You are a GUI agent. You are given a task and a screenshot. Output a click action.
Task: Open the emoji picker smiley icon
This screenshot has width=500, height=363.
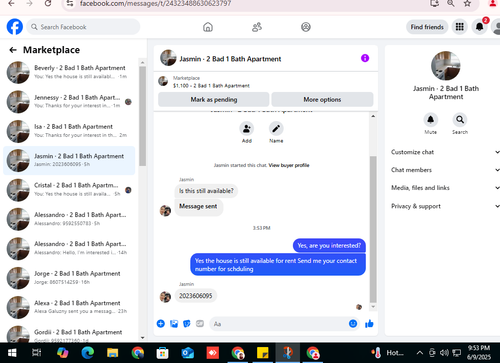(x=353, y=323)
